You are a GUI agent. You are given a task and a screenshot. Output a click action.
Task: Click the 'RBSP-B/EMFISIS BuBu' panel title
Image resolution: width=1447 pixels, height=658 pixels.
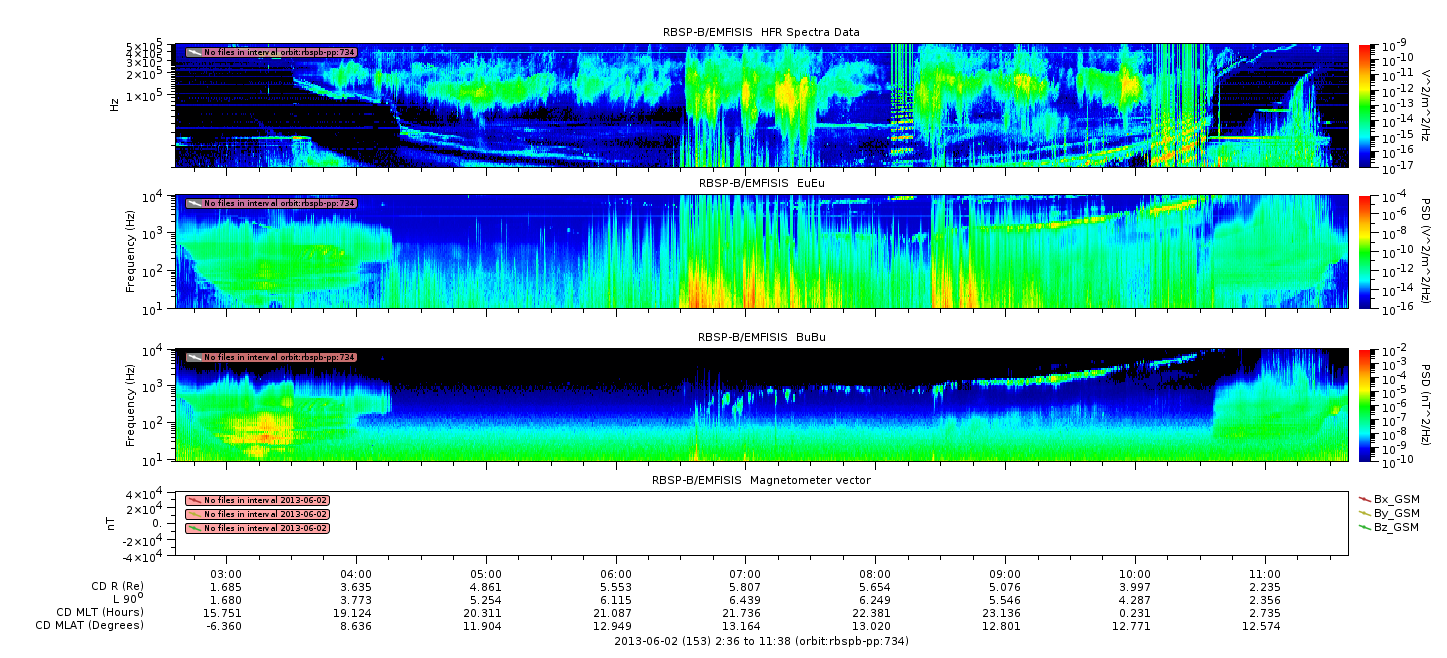click(761, 338)
